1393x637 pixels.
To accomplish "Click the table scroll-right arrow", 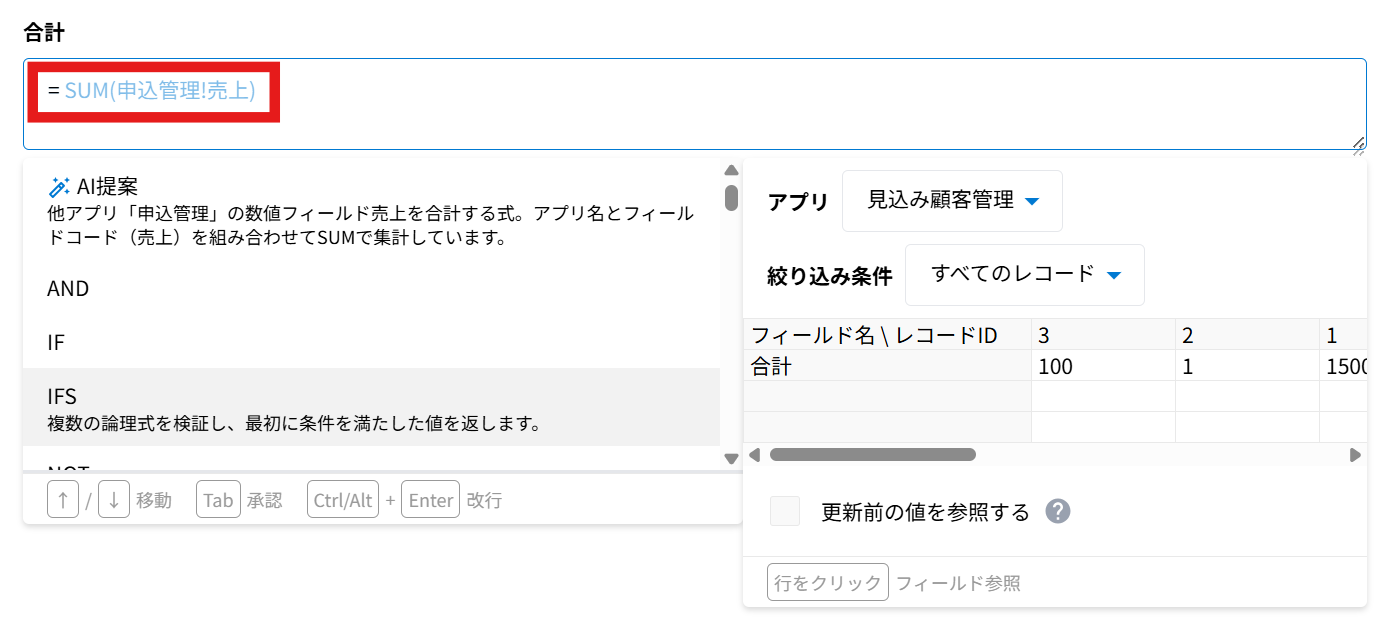I will (x=1355, y=455).
